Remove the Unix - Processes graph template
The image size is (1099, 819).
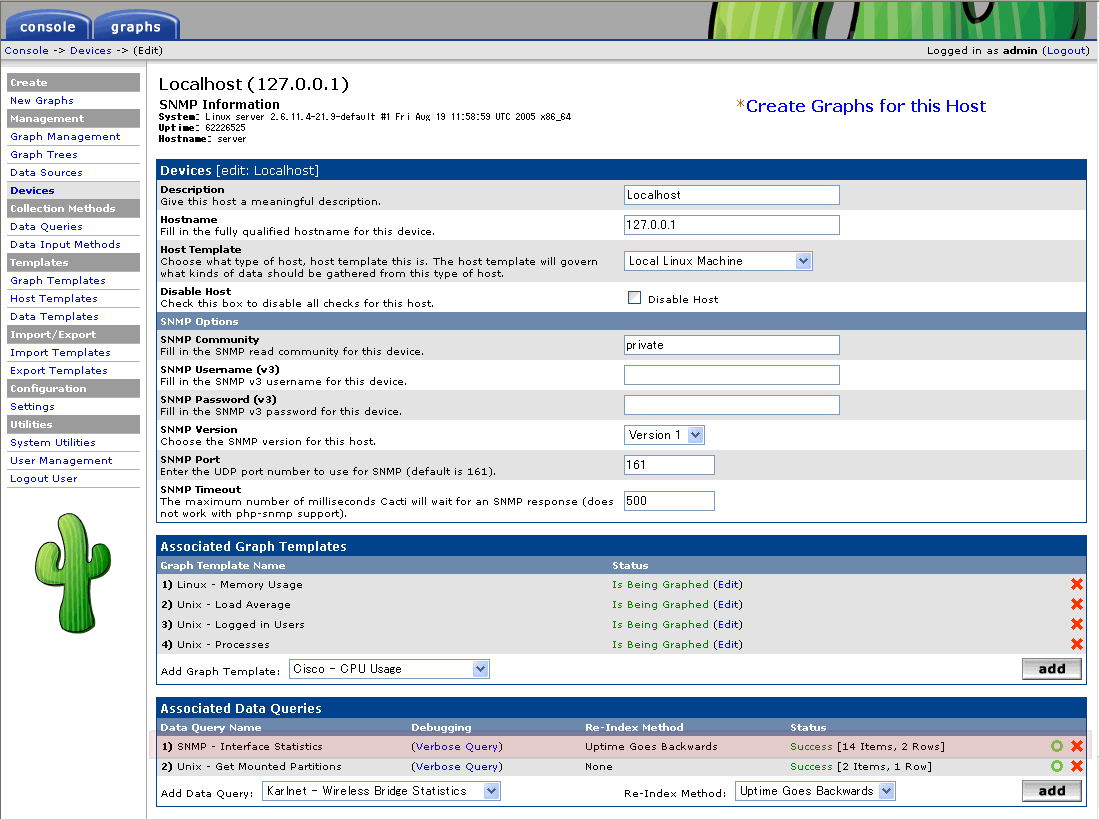point(1077,645)
